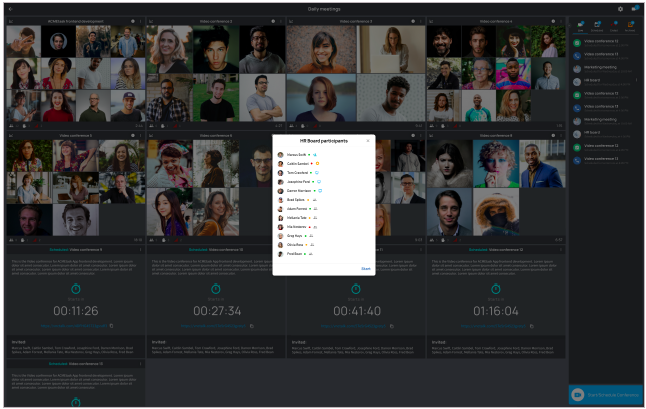Image resolution: width=646 pixels, height=409 pixels.
Task: Open settings via the top bar gear icon
Action: [620, 9]
